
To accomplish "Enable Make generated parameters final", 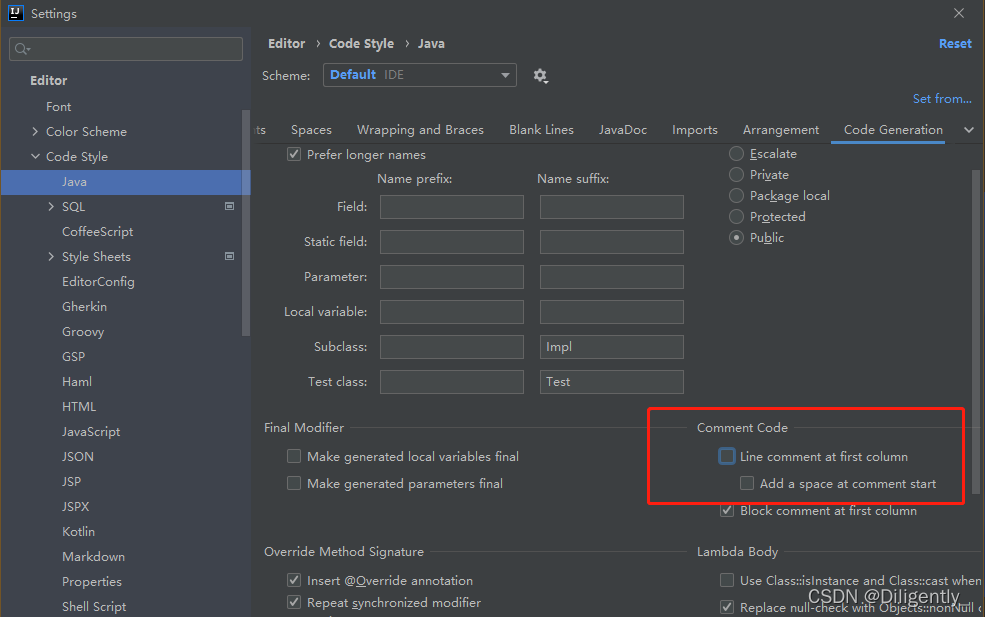I will [x=294, y=483].
